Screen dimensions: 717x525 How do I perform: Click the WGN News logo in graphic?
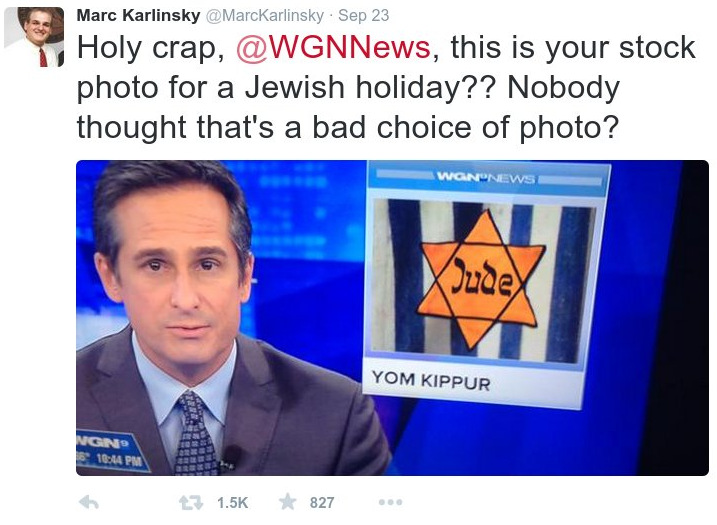(486, 177)
